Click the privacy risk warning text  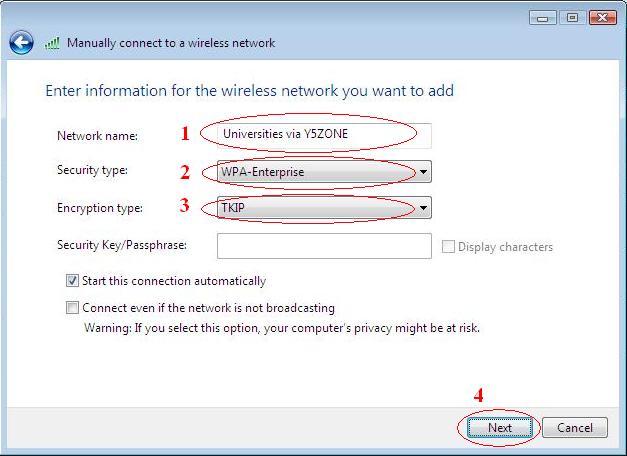pos(282,327)
